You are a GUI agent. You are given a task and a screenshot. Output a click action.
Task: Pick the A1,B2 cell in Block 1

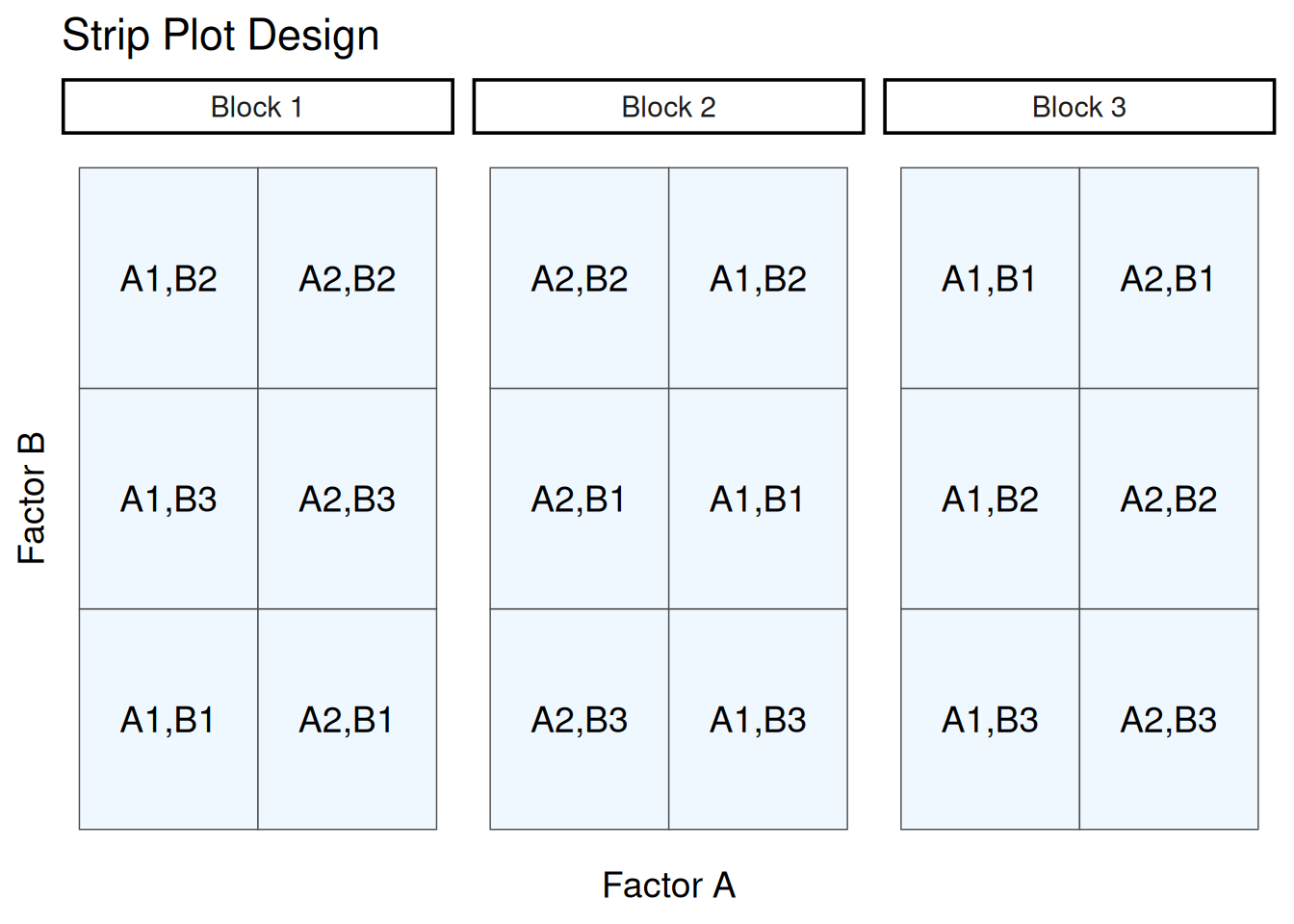(x=168, y=278)
